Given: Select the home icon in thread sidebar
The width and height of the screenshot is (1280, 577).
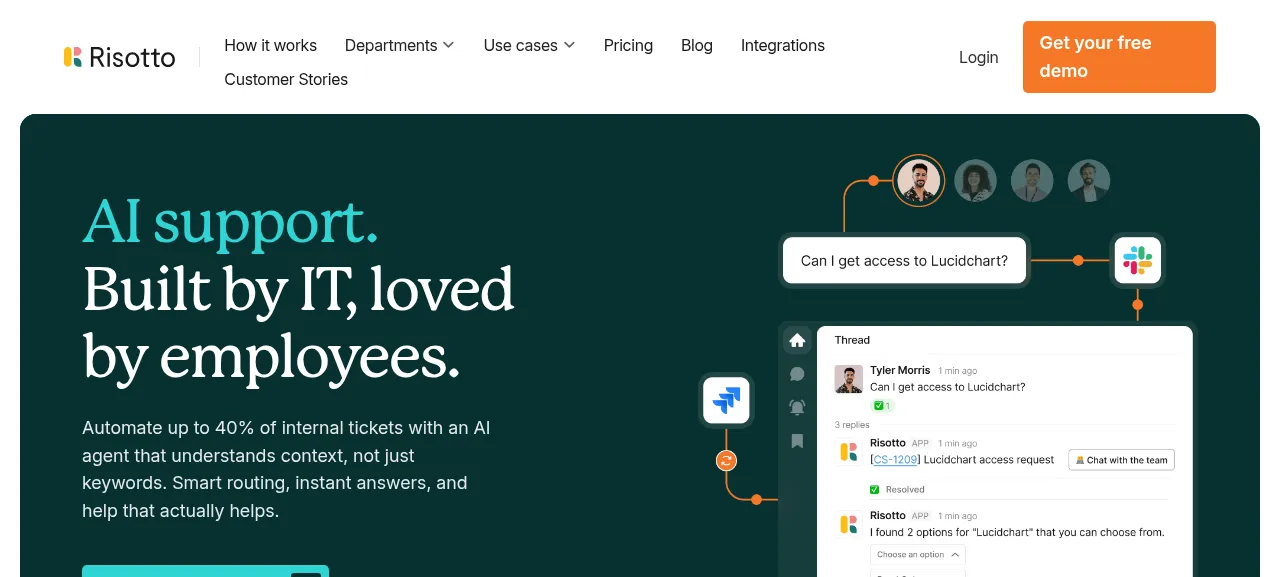Looking at the screenshot, I should pos(797,340).
